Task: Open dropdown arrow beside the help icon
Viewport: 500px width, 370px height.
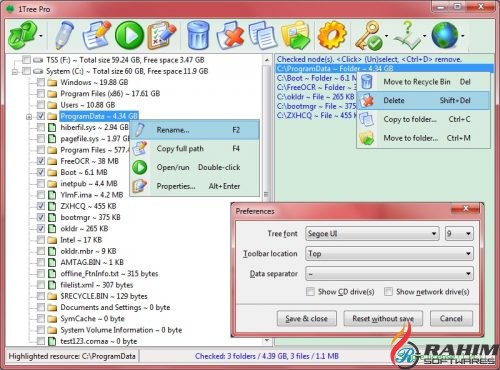Action: [x=425, y=36]
